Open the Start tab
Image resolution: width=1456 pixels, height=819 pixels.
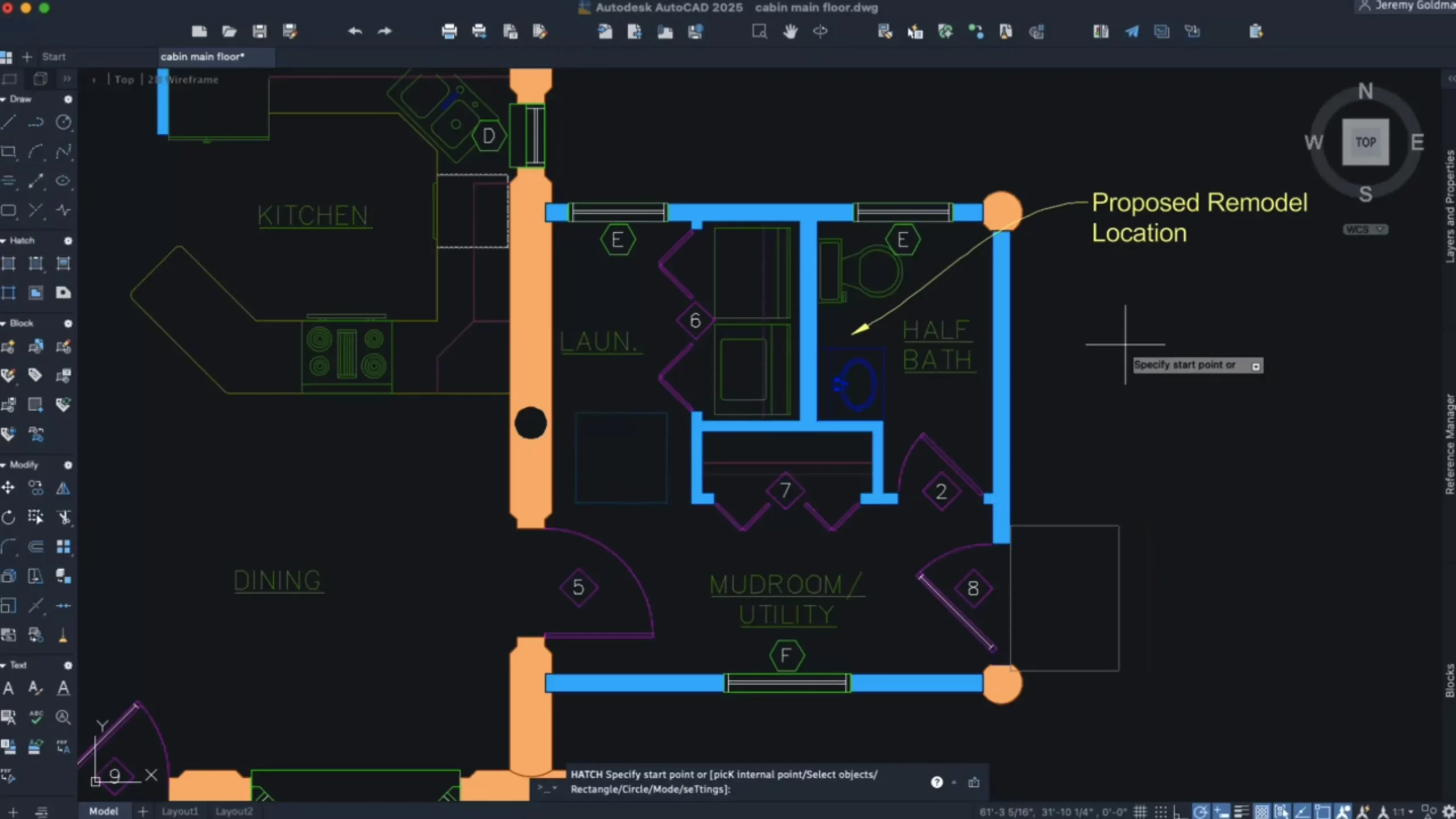click(53, 57)
